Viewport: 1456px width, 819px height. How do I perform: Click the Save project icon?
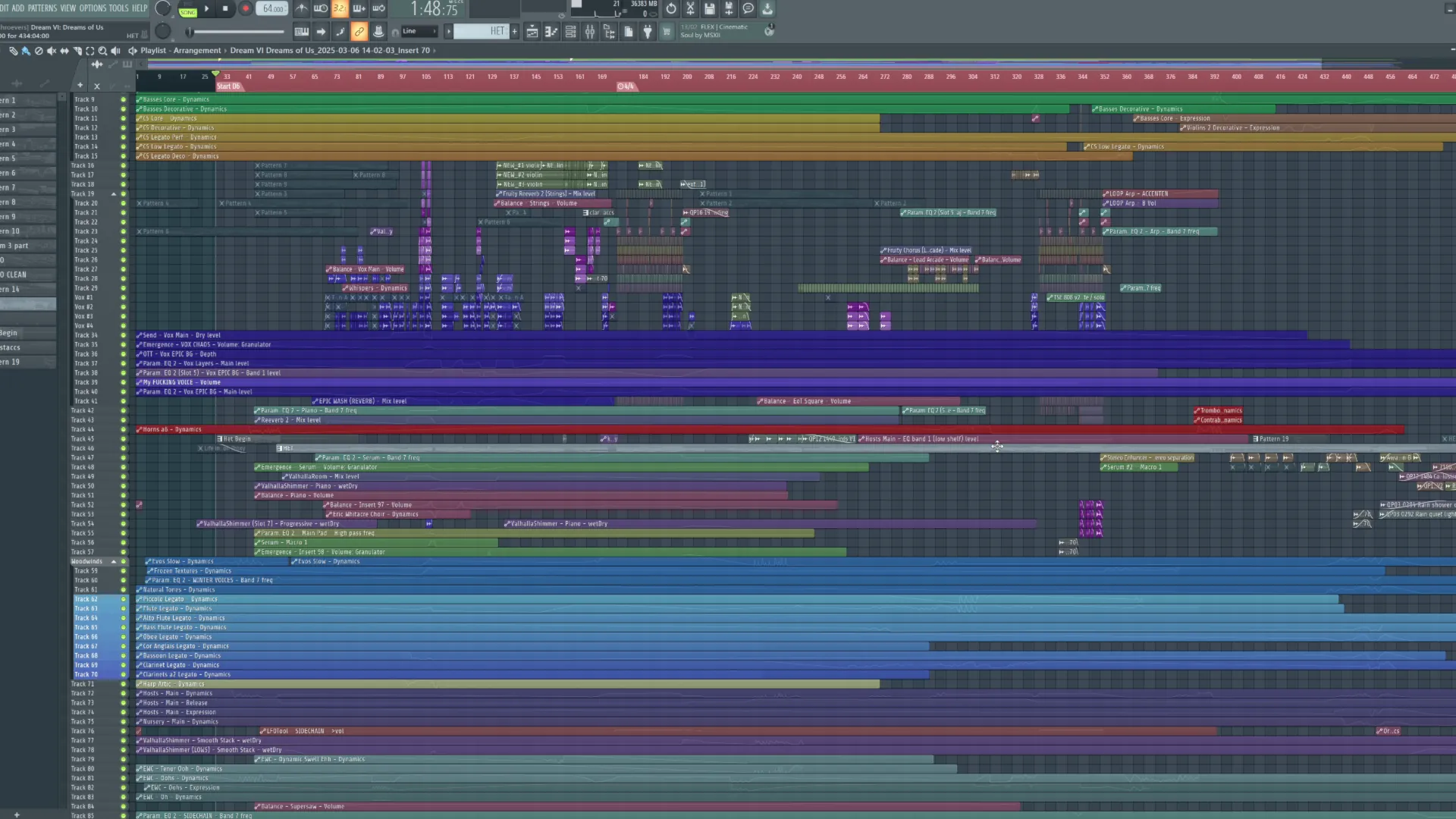coord(709,9)
